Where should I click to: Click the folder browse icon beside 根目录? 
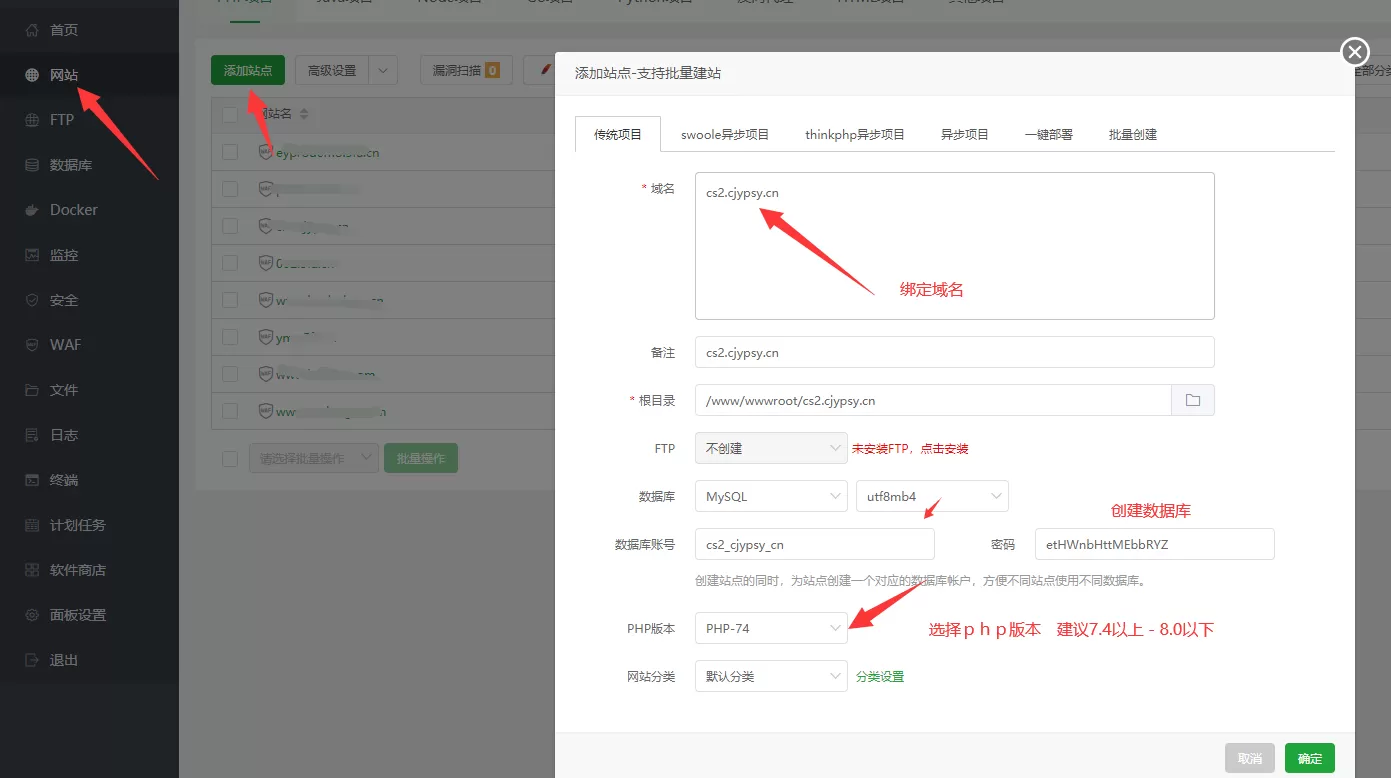(1193, 400)
